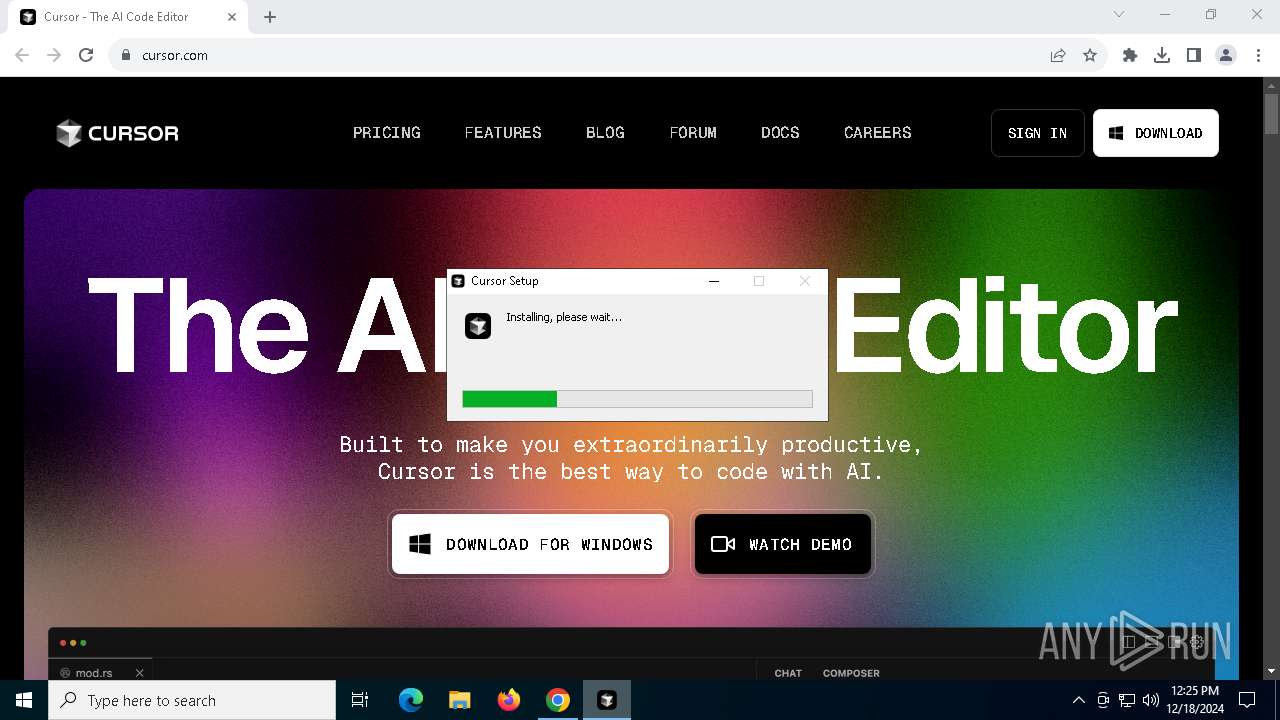Click the header DOWNLOAD button
The width and height of the screenshot is (1280, 720).
pos(1156,133)
